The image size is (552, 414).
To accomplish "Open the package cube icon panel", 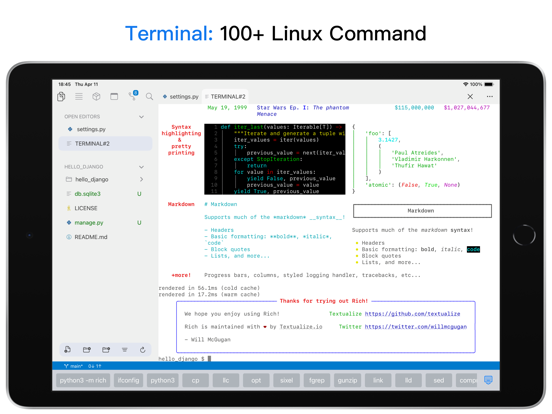I will [x=96, y=96].
